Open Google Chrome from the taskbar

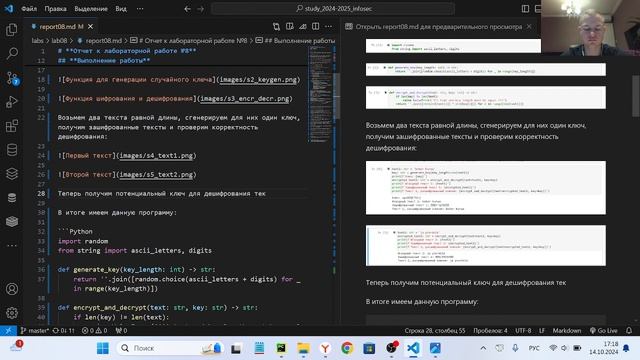[347, 348]
